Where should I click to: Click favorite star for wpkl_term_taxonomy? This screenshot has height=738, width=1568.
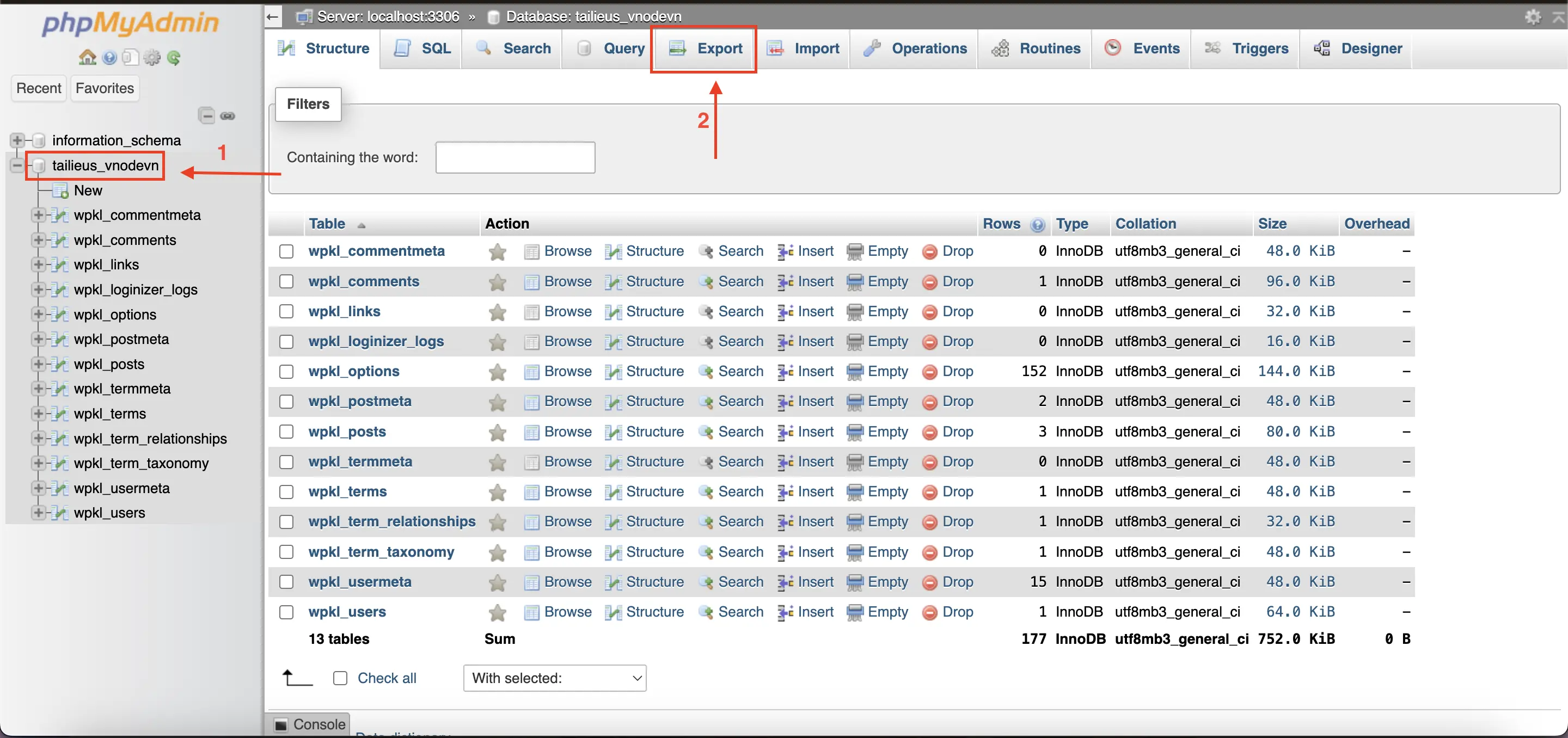[497, 552]
